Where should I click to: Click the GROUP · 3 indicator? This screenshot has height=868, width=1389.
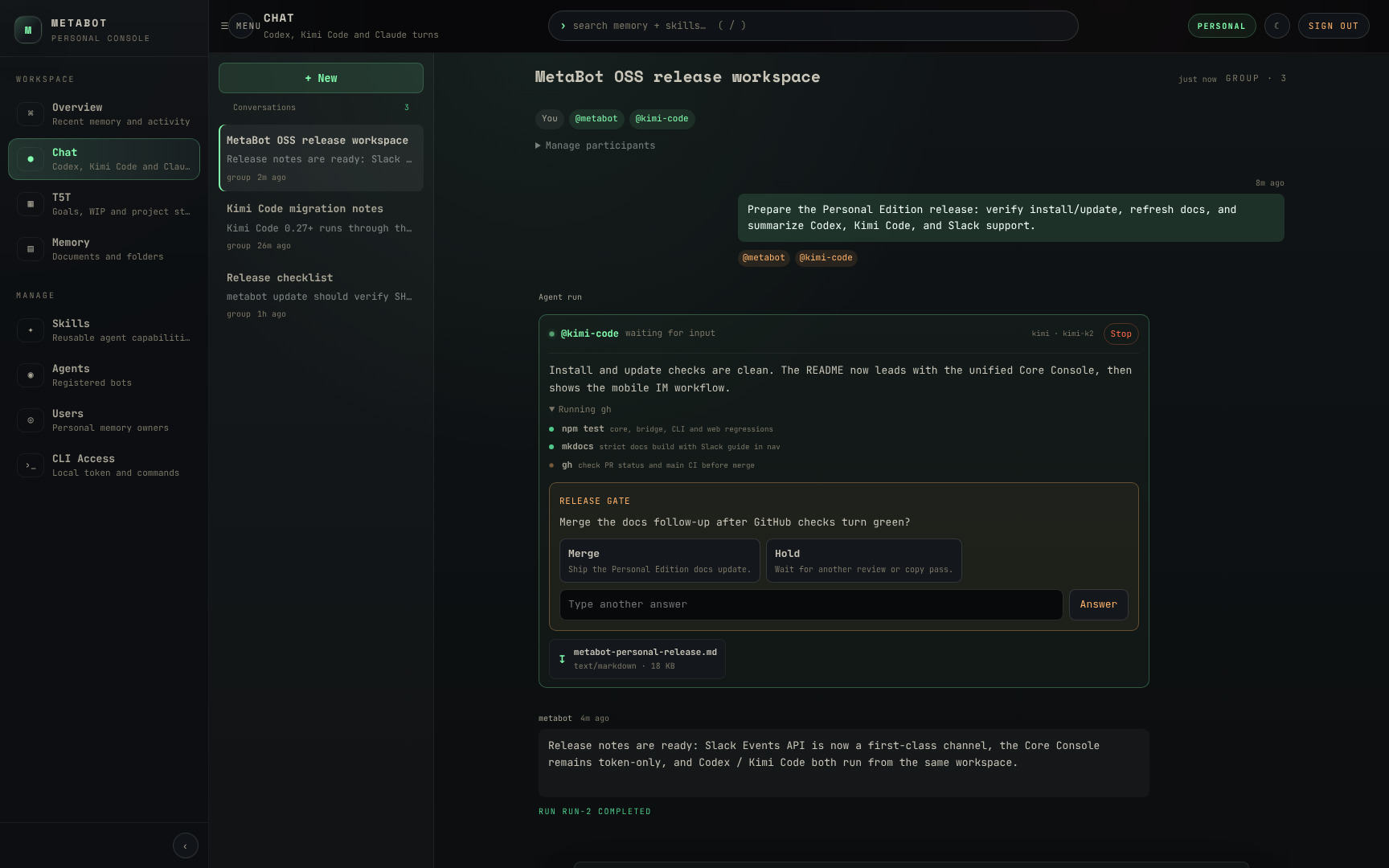pyautogui.click(x=1256, y=79)
